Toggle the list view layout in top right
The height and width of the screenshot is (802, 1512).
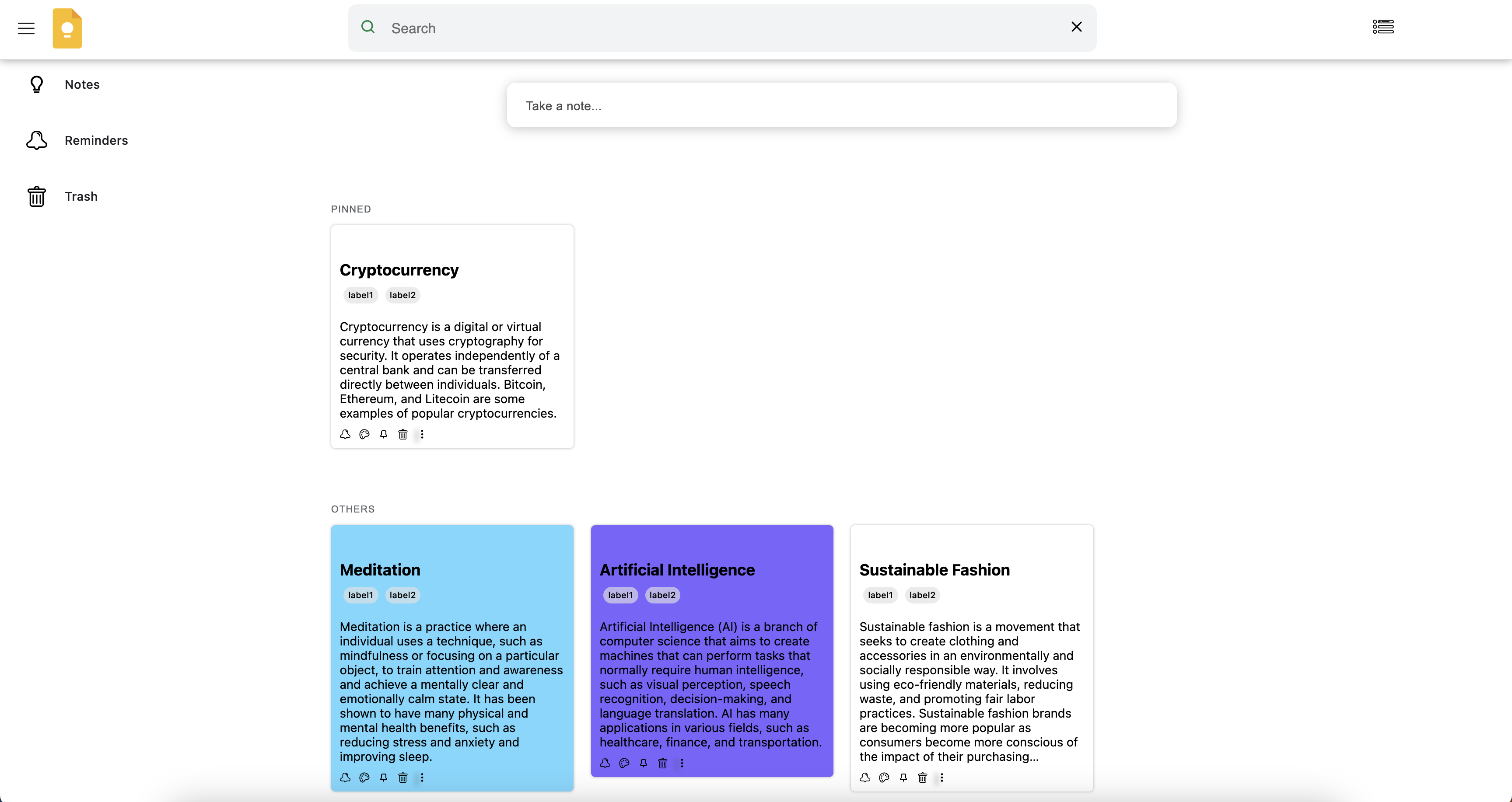pos(1383,26)
